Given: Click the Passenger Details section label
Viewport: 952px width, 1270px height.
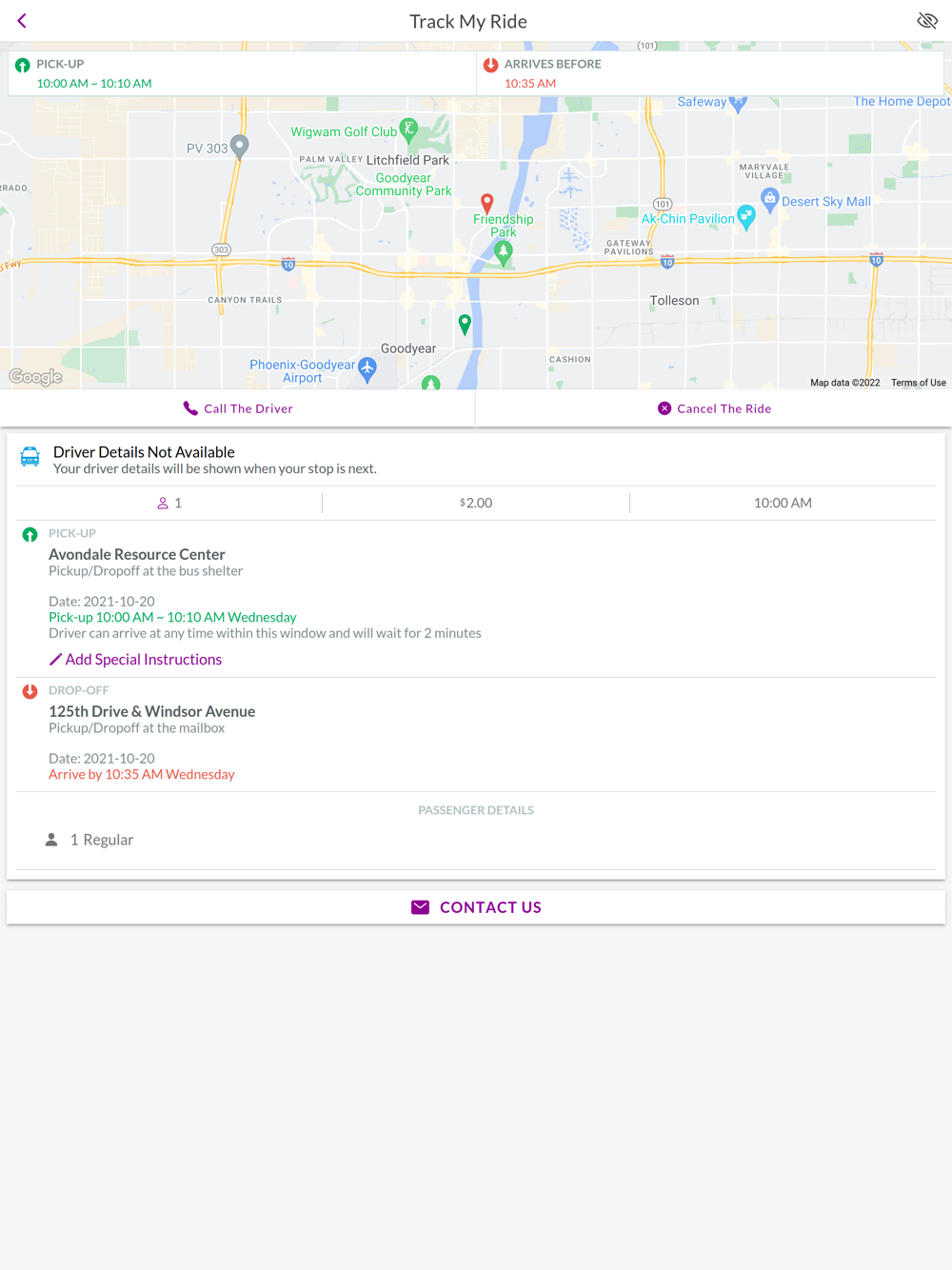Looking at the screenshot, I should 476,810.
